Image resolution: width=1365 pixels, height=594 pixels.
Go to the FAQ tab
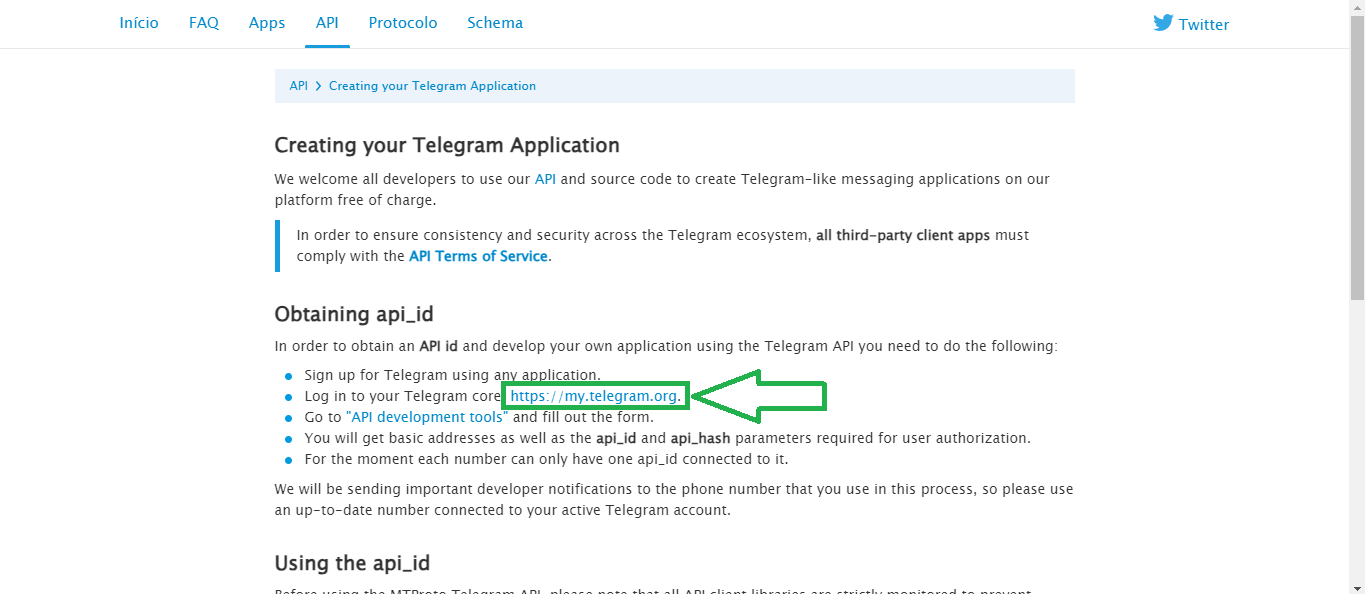[204, 23]
